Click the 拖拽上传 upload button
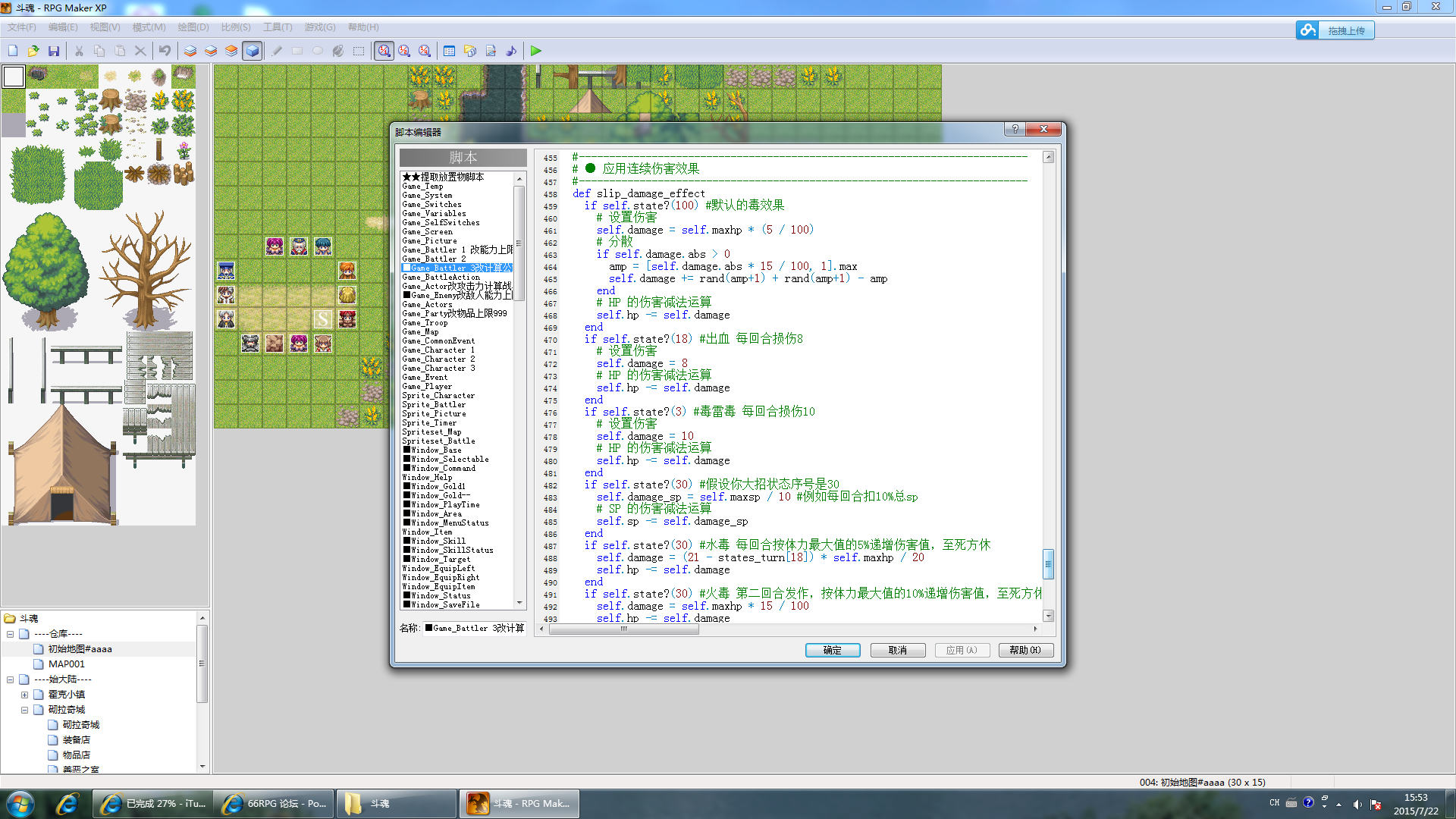This screenshot has height=819, width=1456. tap(1335, 30)
